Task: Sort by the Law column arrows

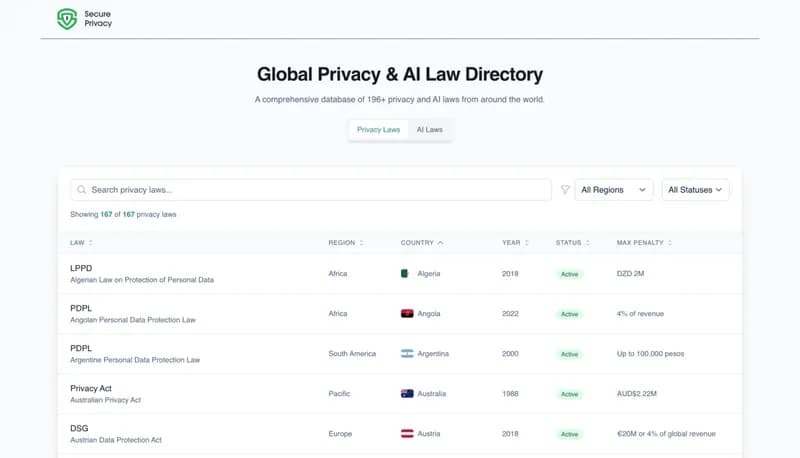Action: [x=91, y=243]
